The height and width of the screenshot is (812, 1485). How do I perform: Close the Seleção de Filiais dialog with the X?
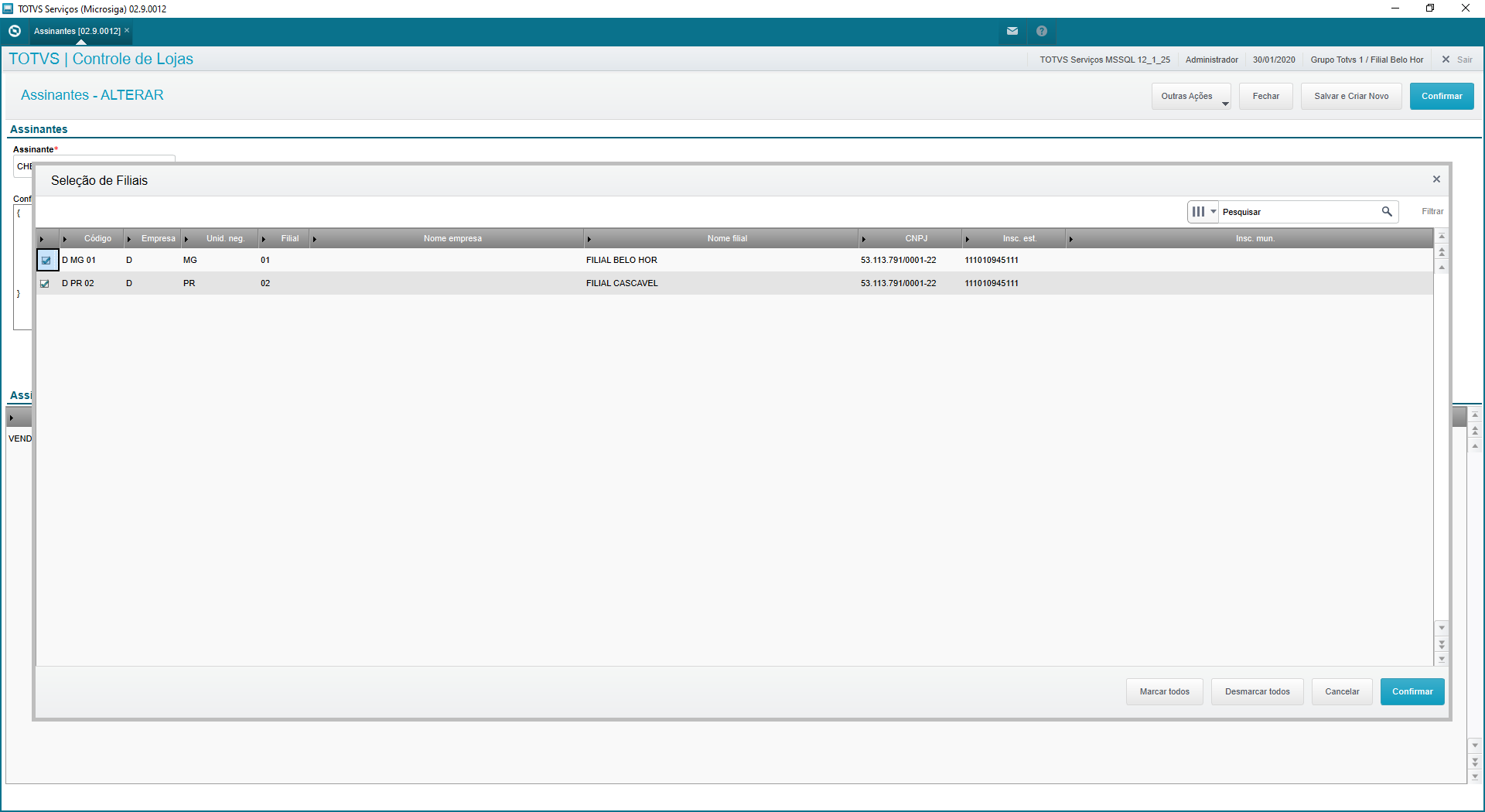[x=1436, y=179]
